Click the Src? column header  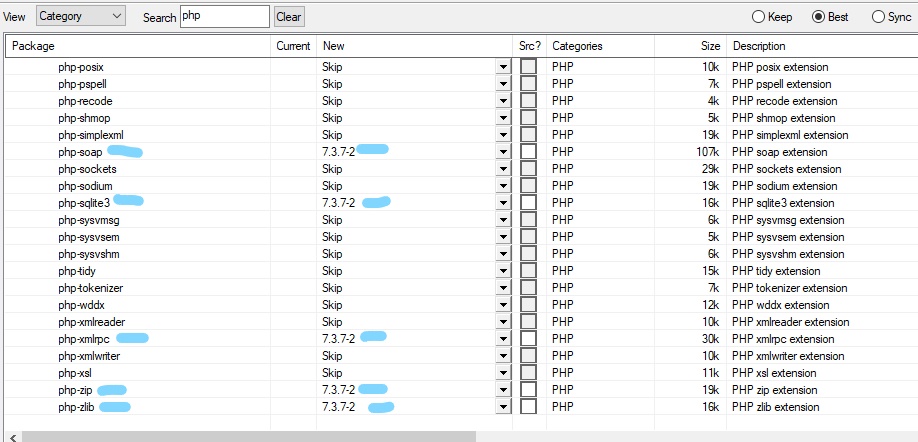[x=529, y=46]
